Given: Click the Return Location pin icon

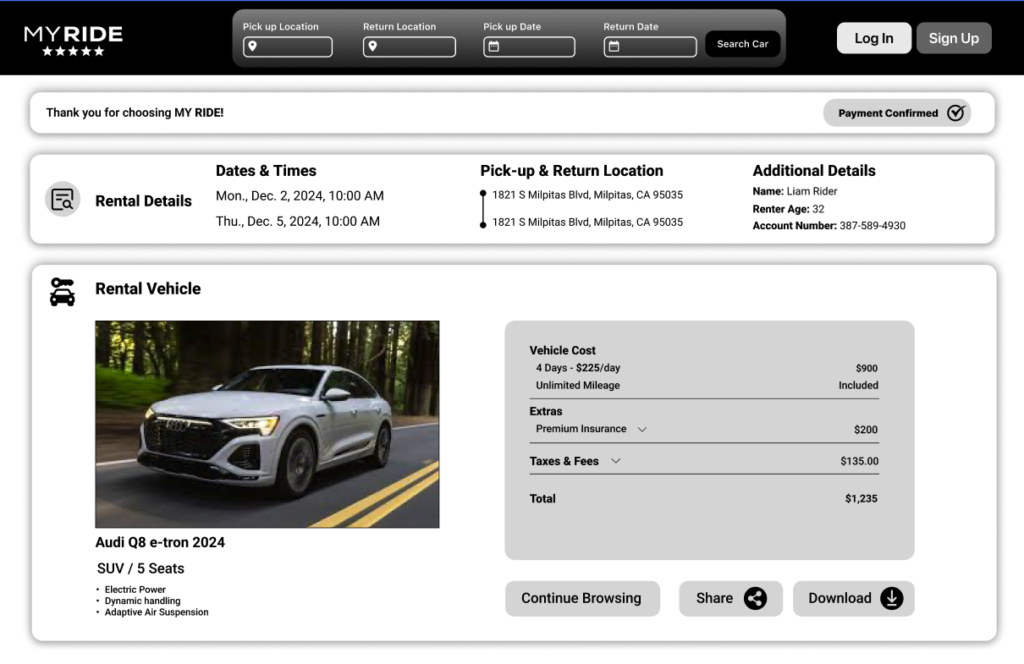Looking at the screenshot, I should click(x=373, y=47).
